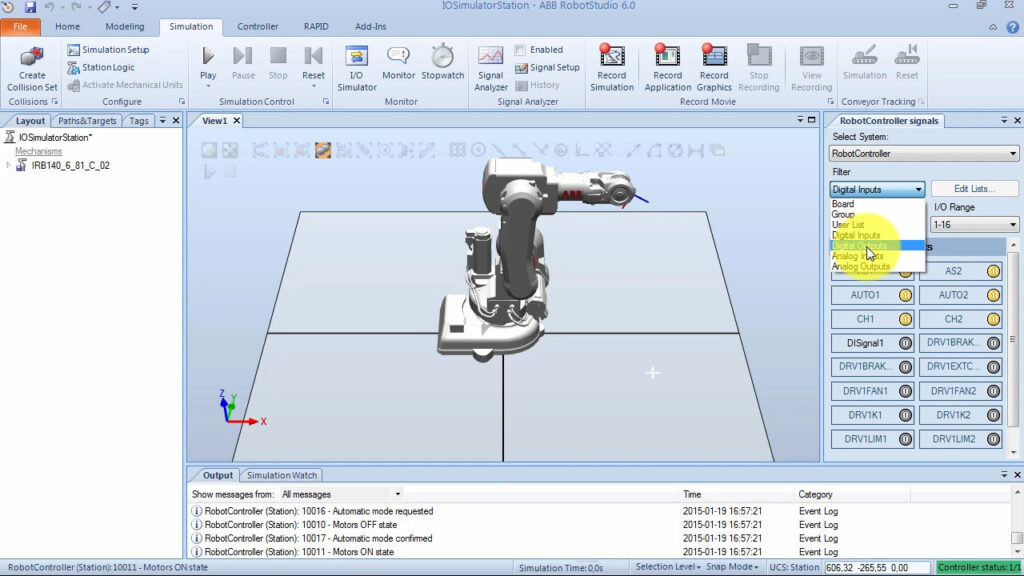Open the Stopwatch tool

click(x=442, y=63)
